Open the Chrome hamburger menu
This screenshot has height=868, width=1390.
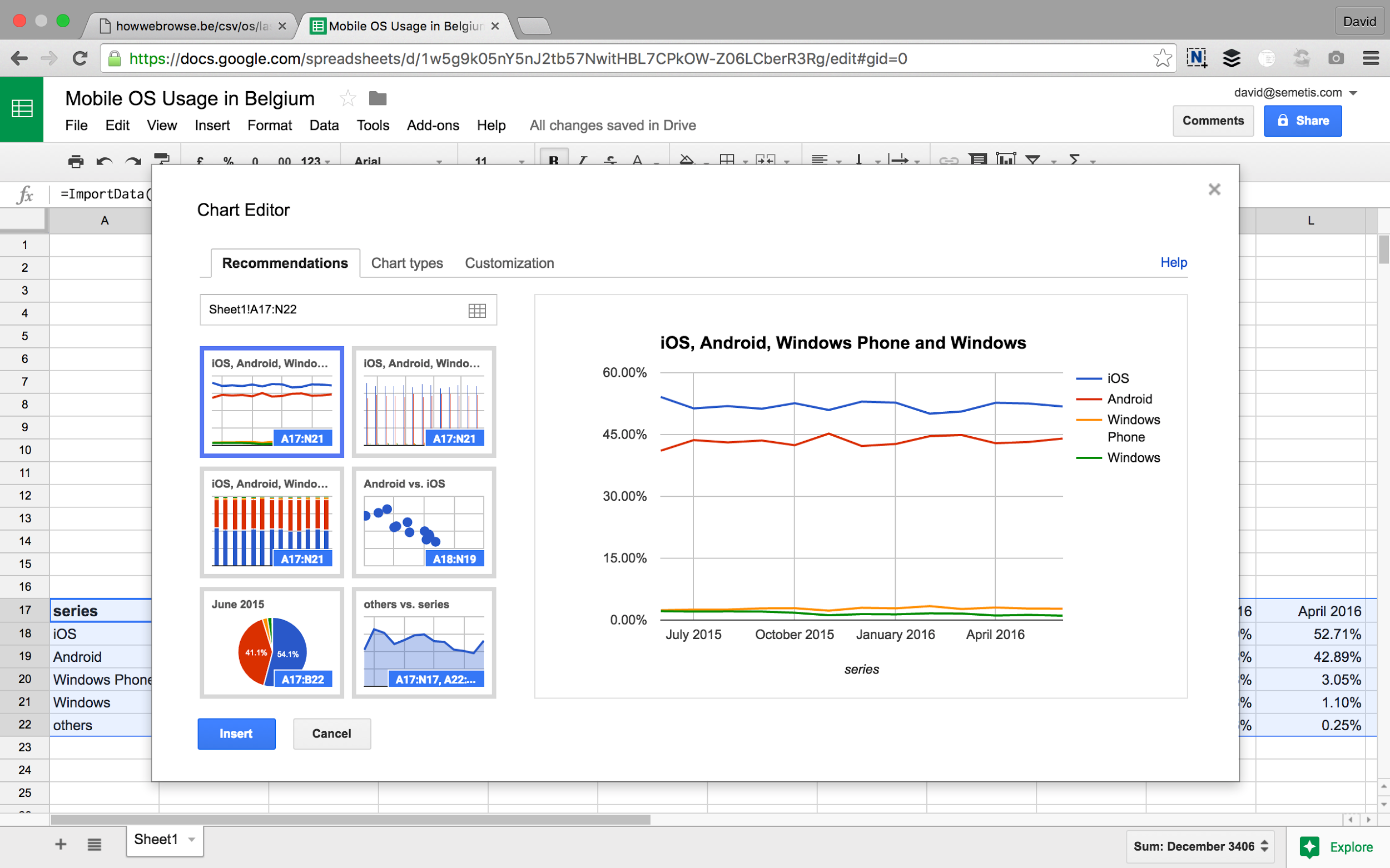coord(1371,58)
